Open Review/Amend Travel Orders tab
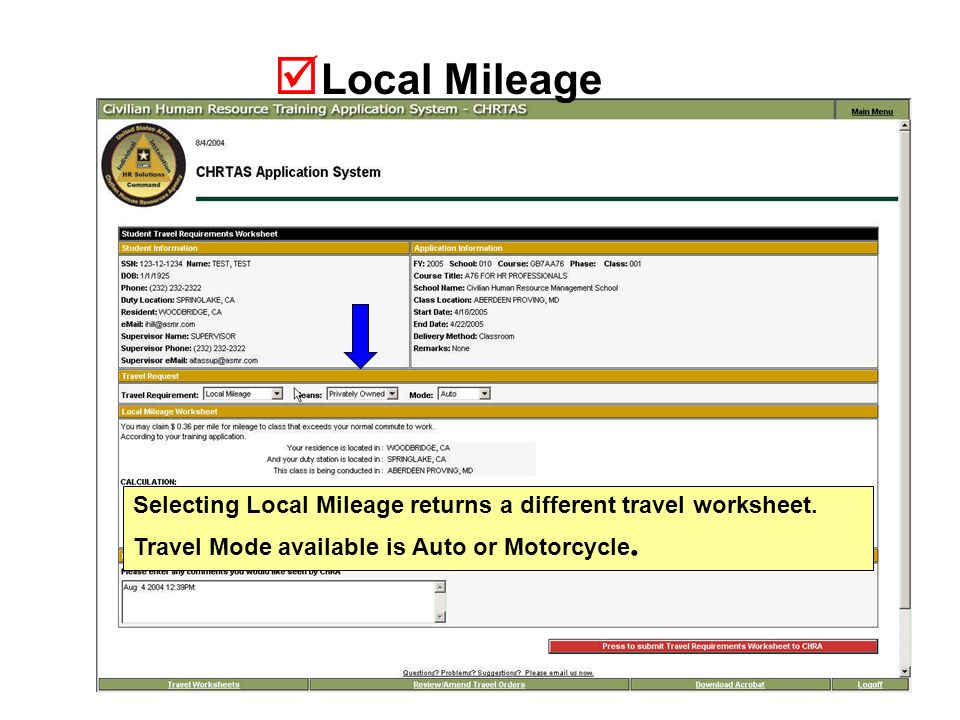 click(469, 684)
